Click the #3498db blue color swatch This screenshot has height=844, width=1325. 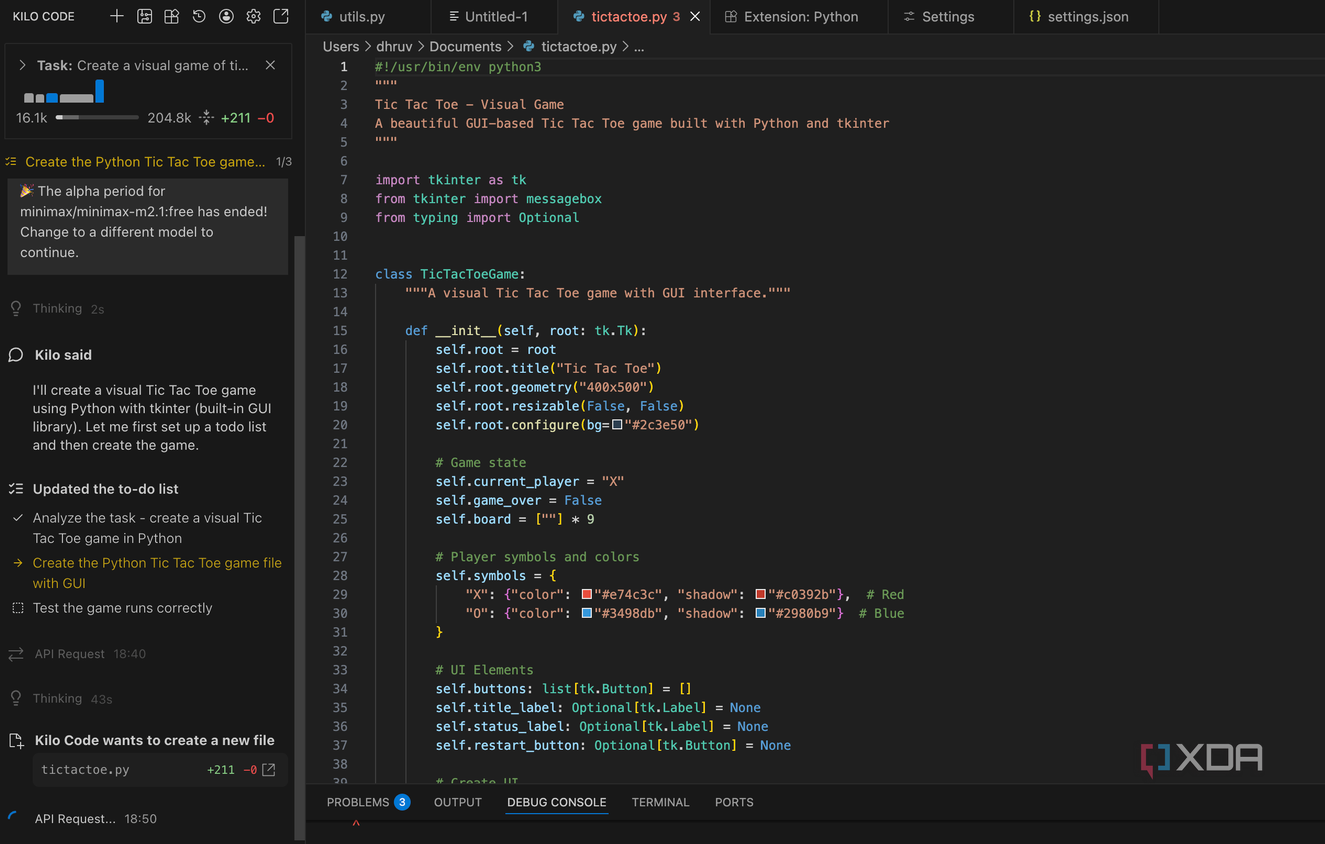587,613
